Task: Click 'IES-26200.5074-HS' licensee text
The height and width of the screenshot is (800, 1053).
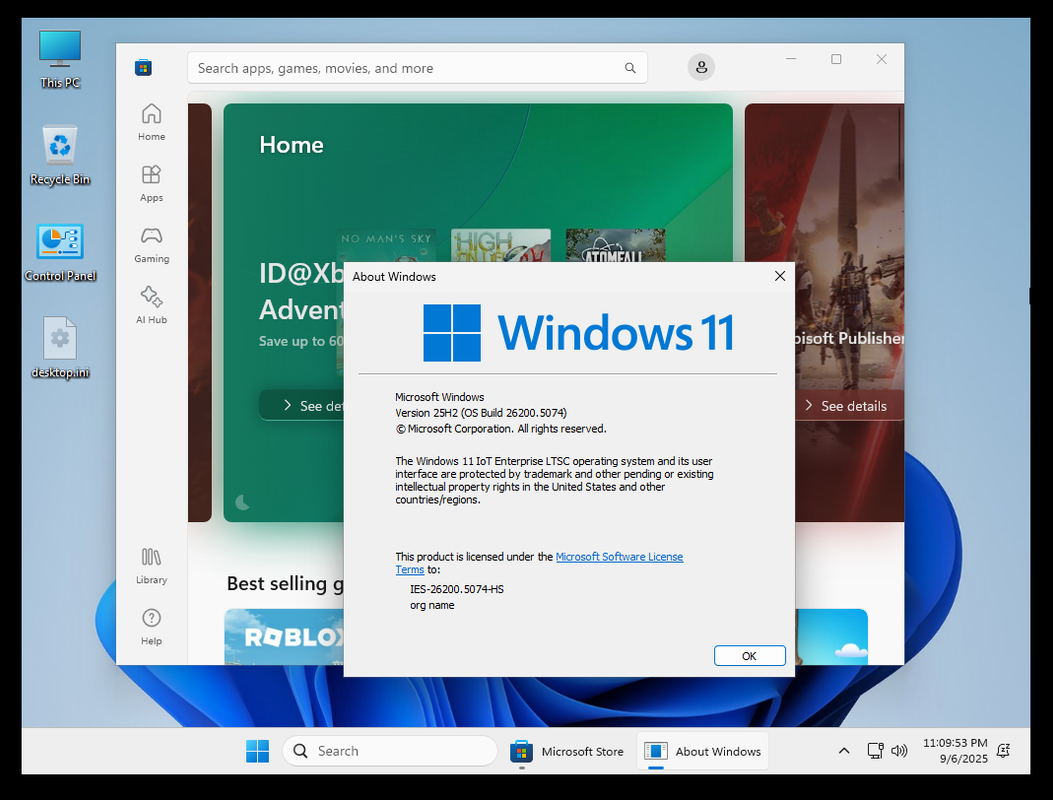Action: (x=457, y=589)
